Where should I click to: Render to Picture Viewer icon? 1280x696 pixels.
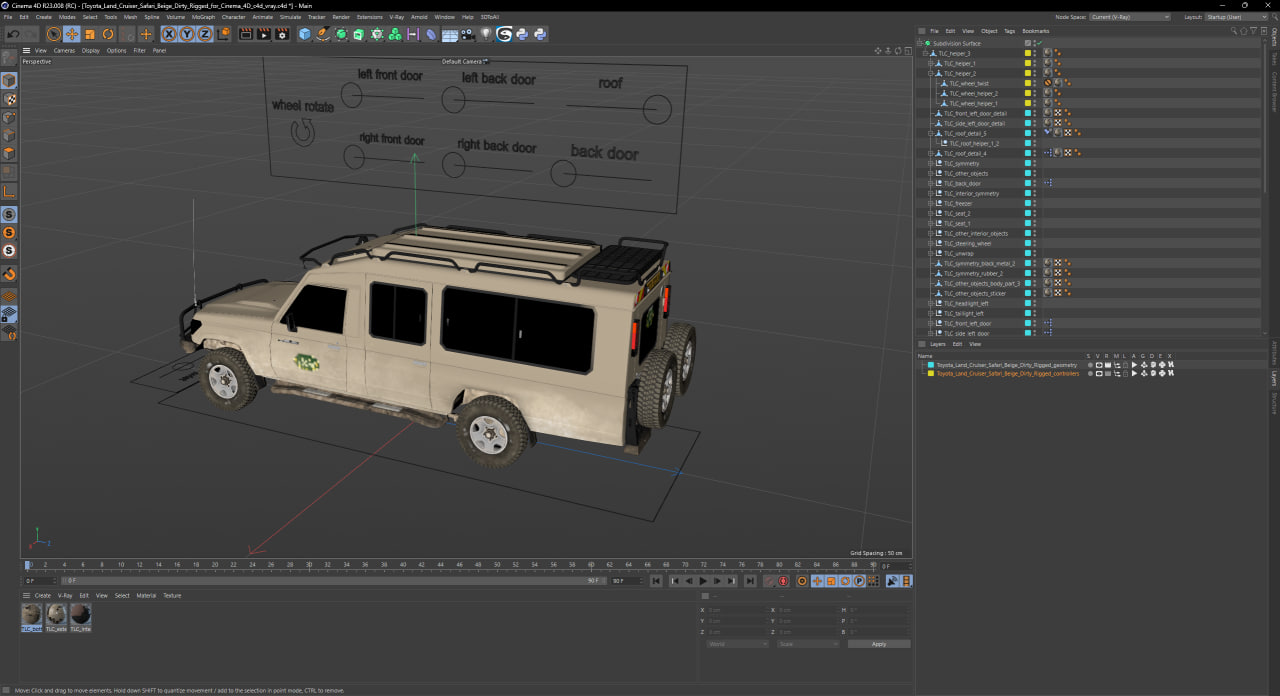pyautogui.click(x=264, y=34)
